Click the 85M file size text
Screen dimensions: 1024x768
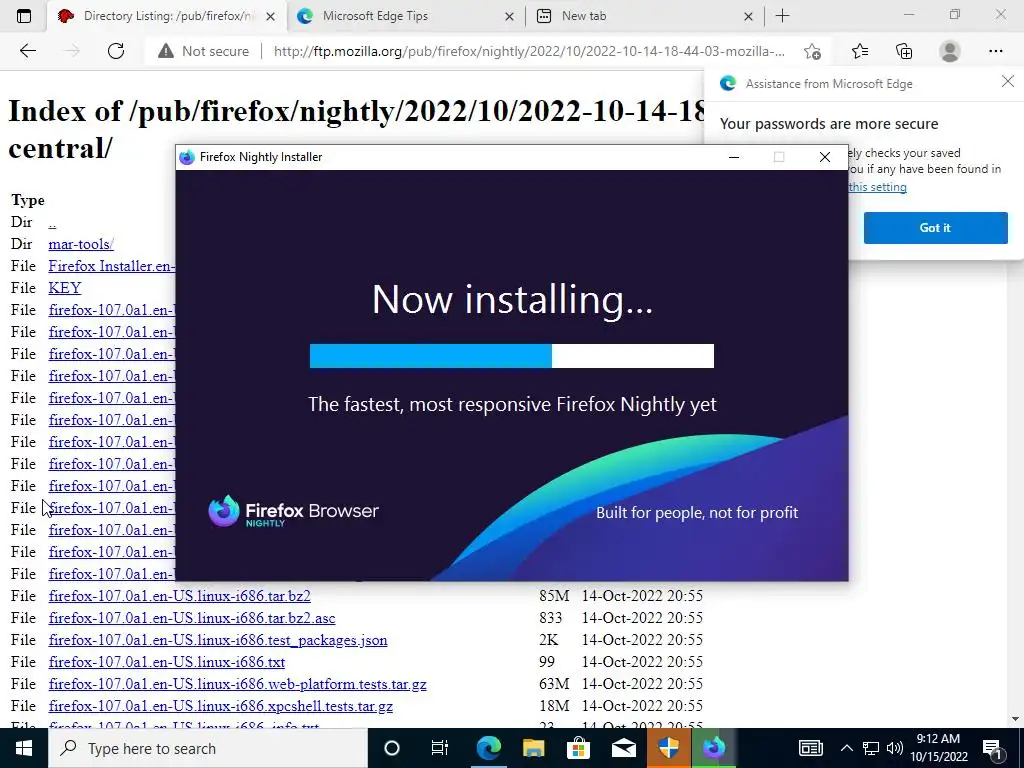(554, 596)
